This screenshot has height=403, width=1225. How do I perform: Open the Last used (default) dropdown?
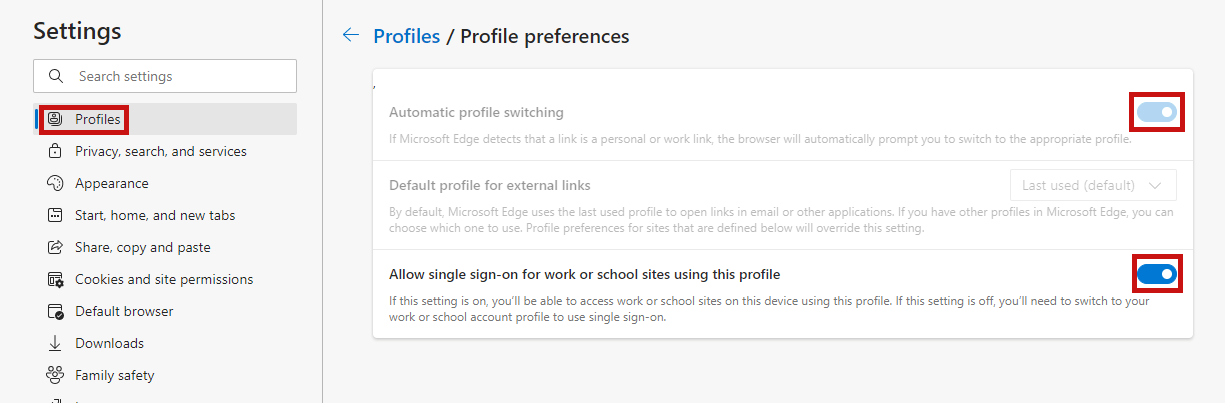tap(1092, 185)
